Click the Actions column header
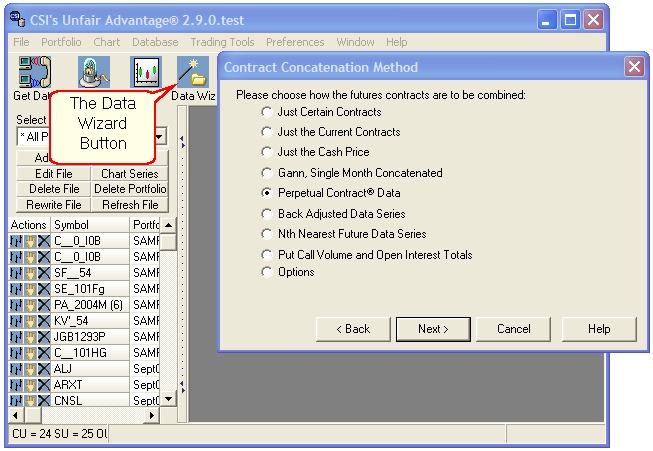The width and height of the screenshot is (653, 451). tap(29, 225)
